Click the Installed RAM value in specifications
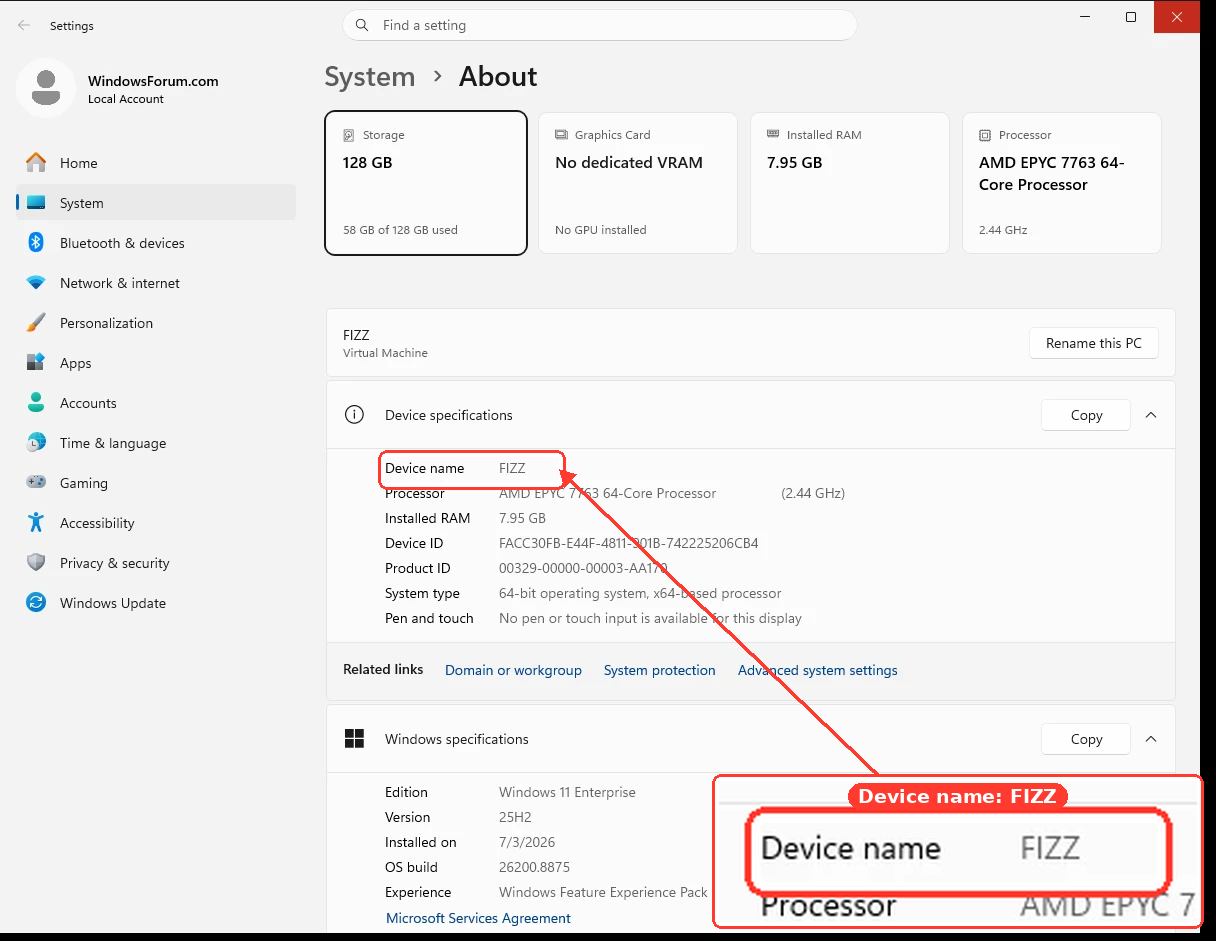1216x941 pixels. (x=522, y=518)
